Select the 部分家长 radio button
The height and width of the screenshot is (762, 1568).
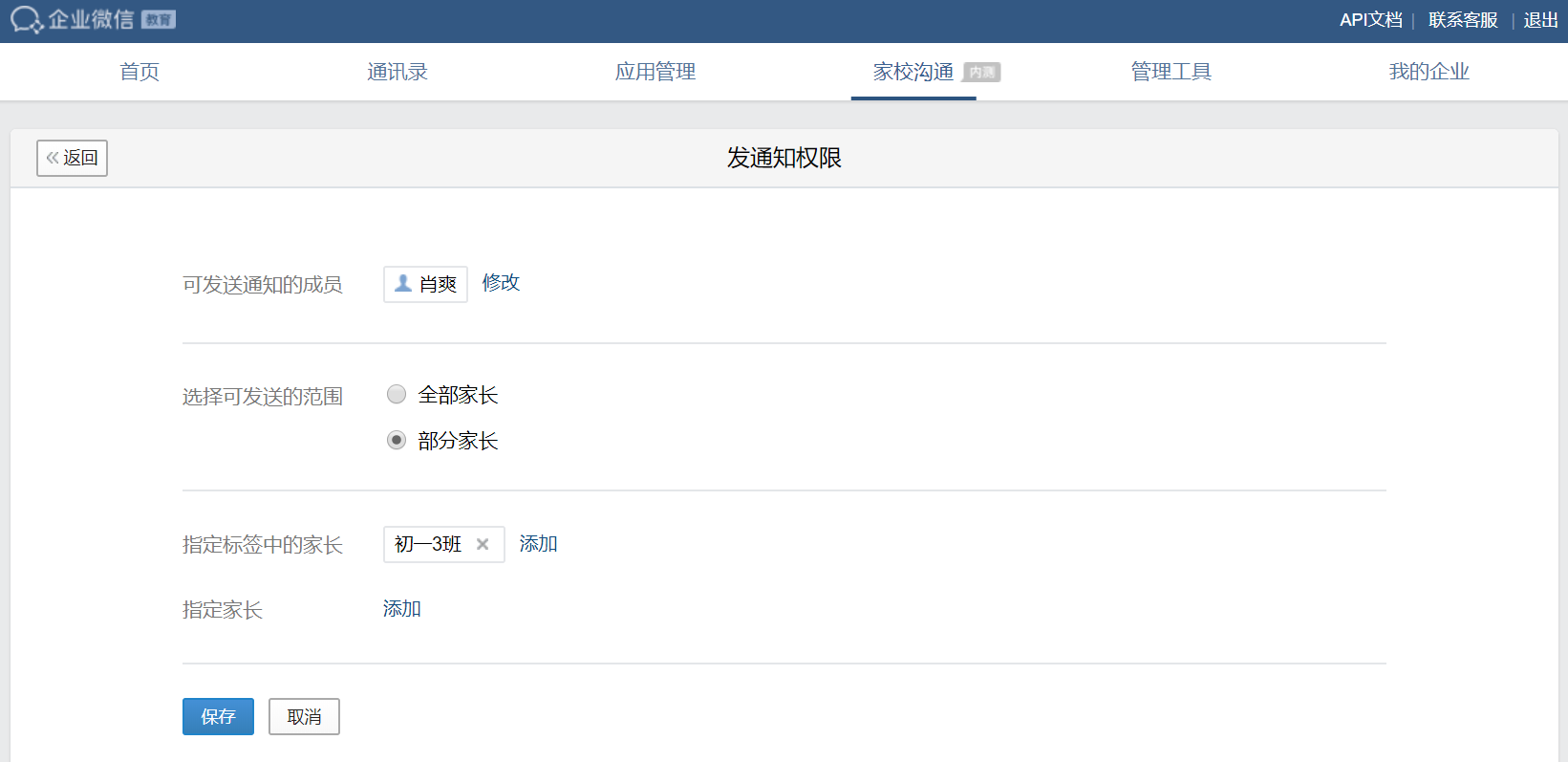[x=397, y=441]
